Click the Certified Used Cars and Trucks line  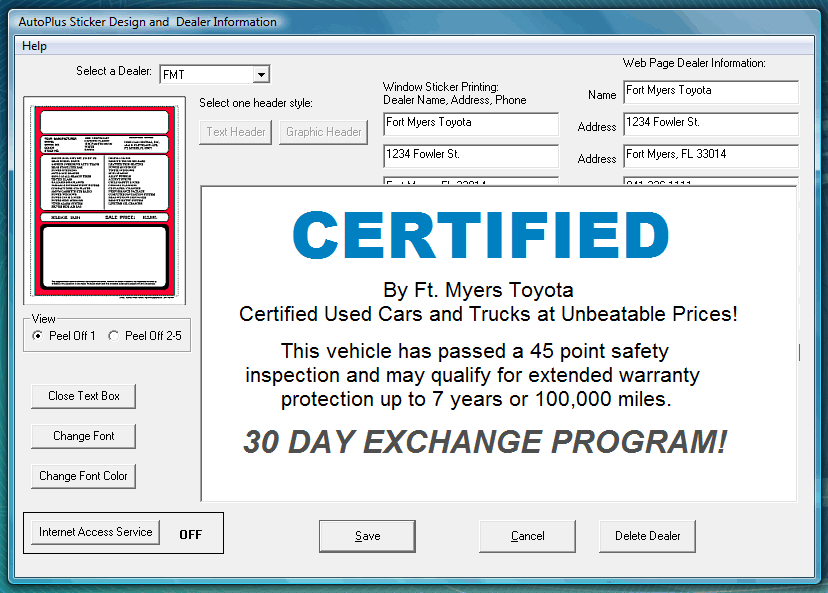click(x=488, y=314)
